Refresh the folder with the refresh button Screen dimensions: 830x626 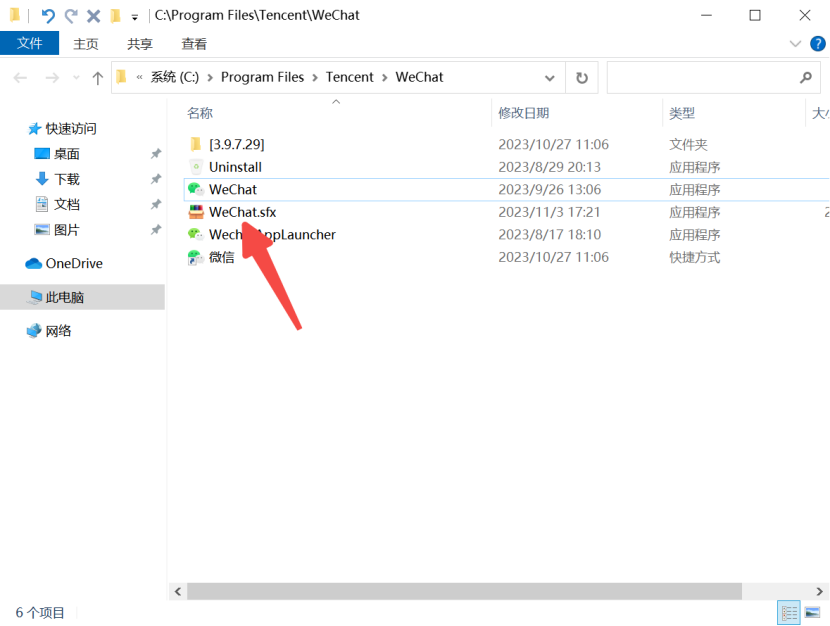[x=582, y=78]
